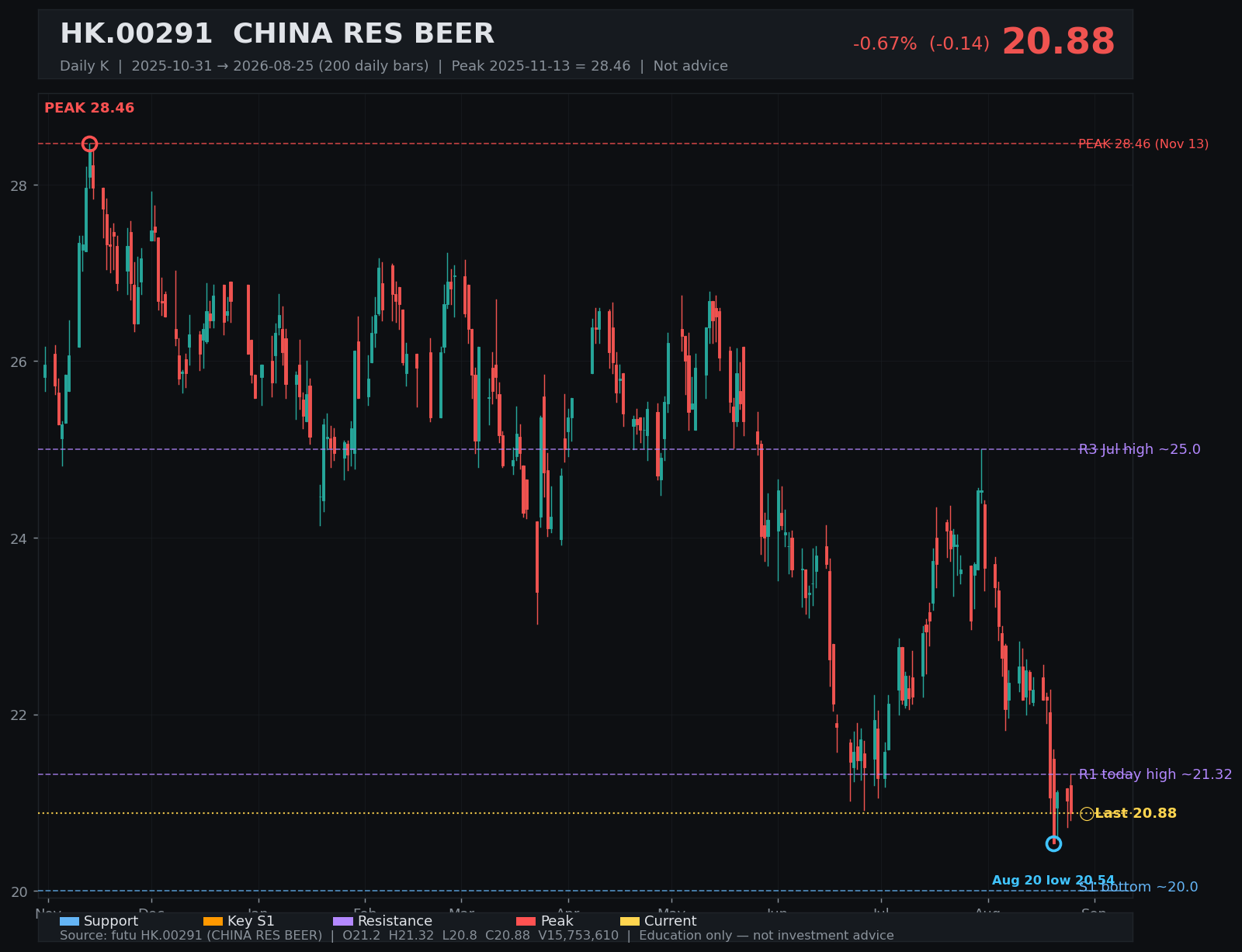Viewport: 1242px width, 952px height.
Task: Click the 28 tick on the price axis
Action: point(19,185)
